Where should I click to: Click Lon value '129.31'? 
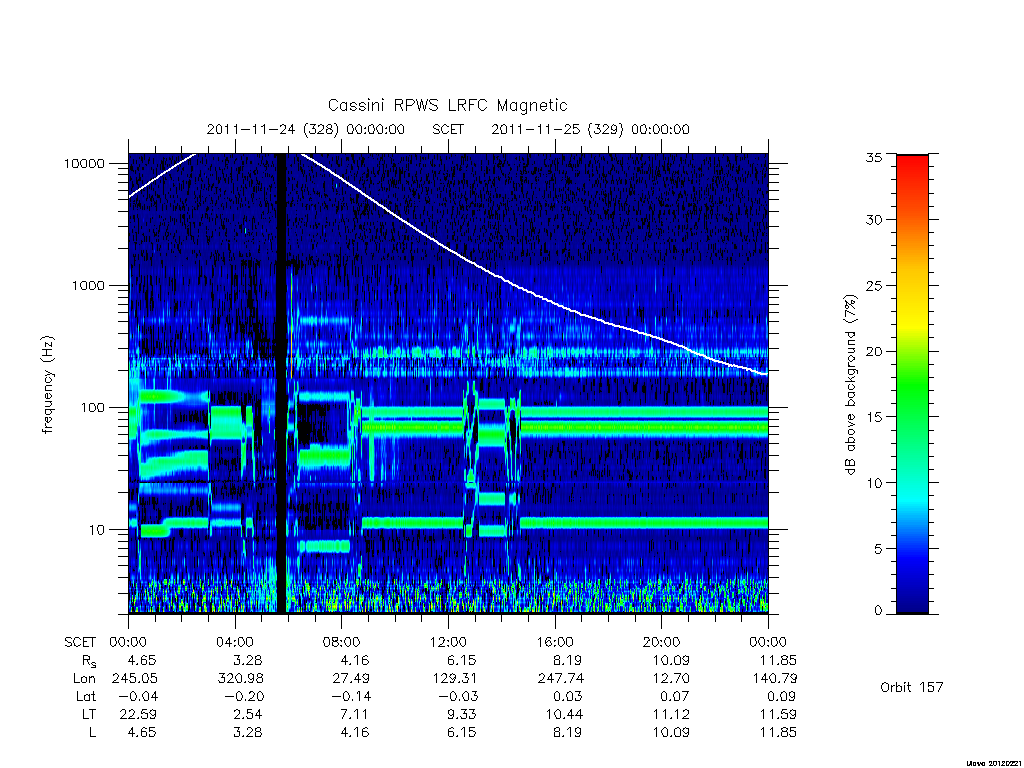point(455,679)
